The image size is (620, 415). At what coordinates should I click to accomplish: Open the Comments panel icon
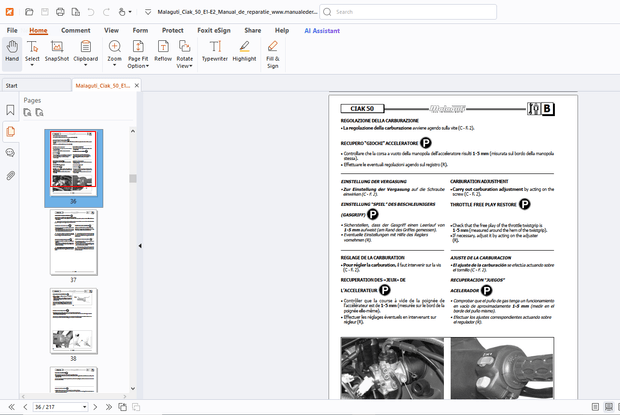tap(10, 153)
